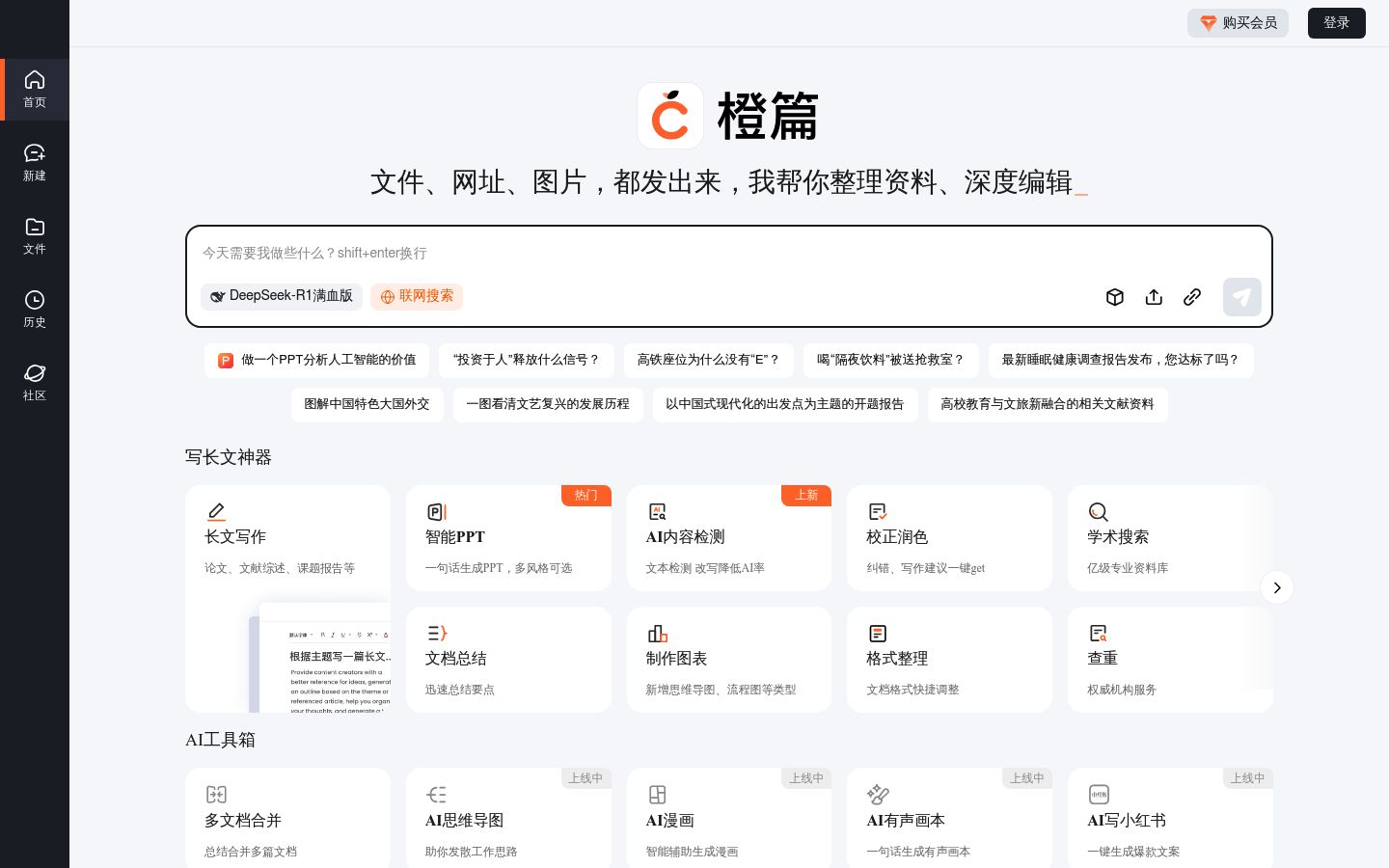Image resolution: width=1389 pixels, height=868 pixels.
Task: Open the 校正润色 card
Action: pos(949,538)
